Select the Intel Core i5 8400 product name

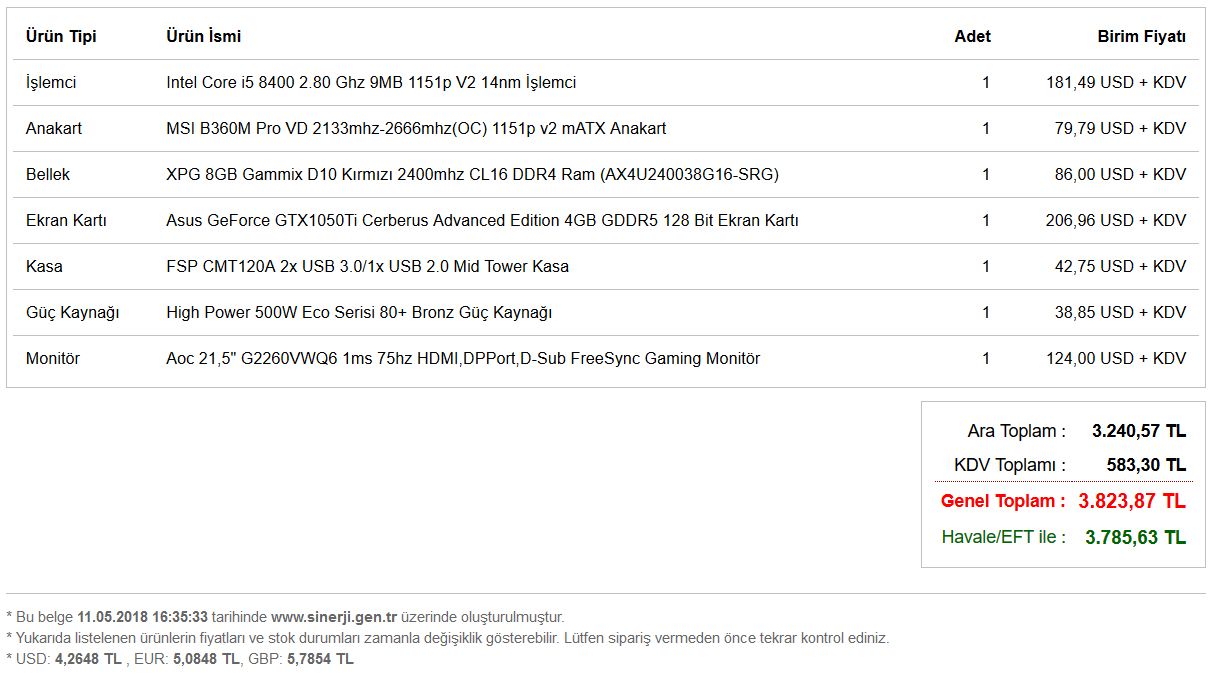(x=371, y=82)
